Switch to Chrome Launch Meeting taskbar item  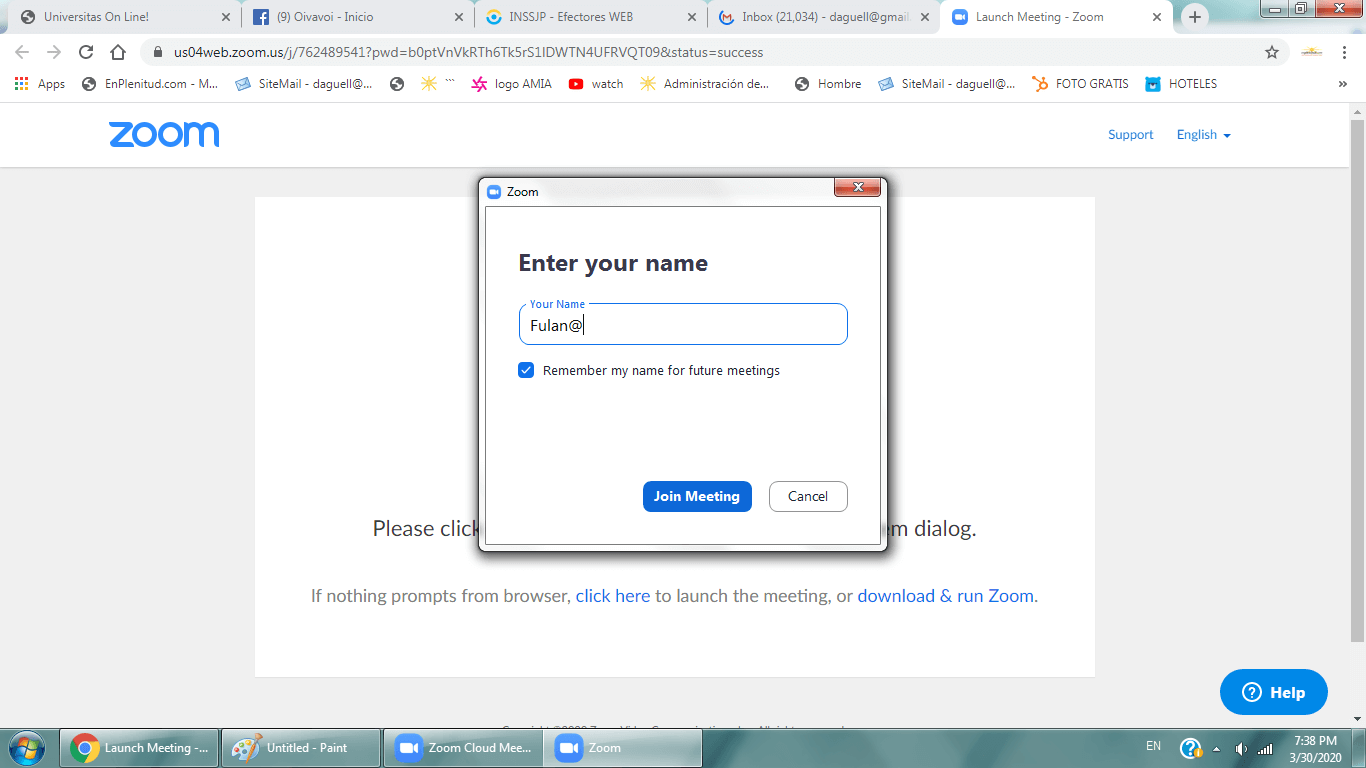pos(139,748)
